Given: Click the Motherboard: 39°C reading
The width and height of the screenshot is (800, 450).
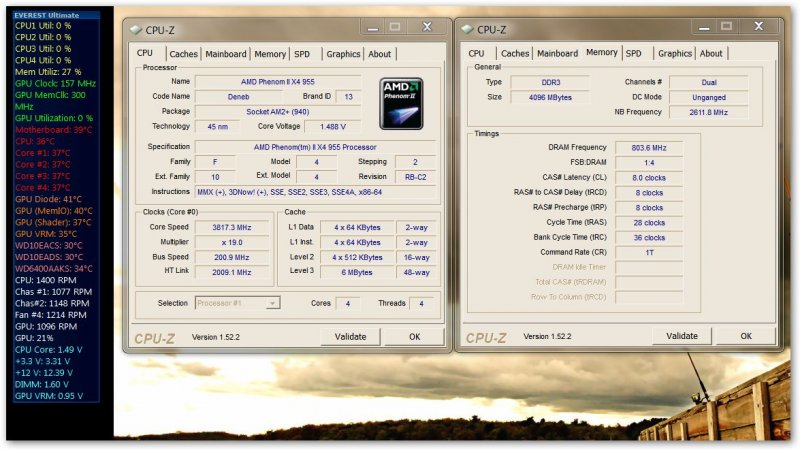Looking at the screenshot, I should 54,130.
